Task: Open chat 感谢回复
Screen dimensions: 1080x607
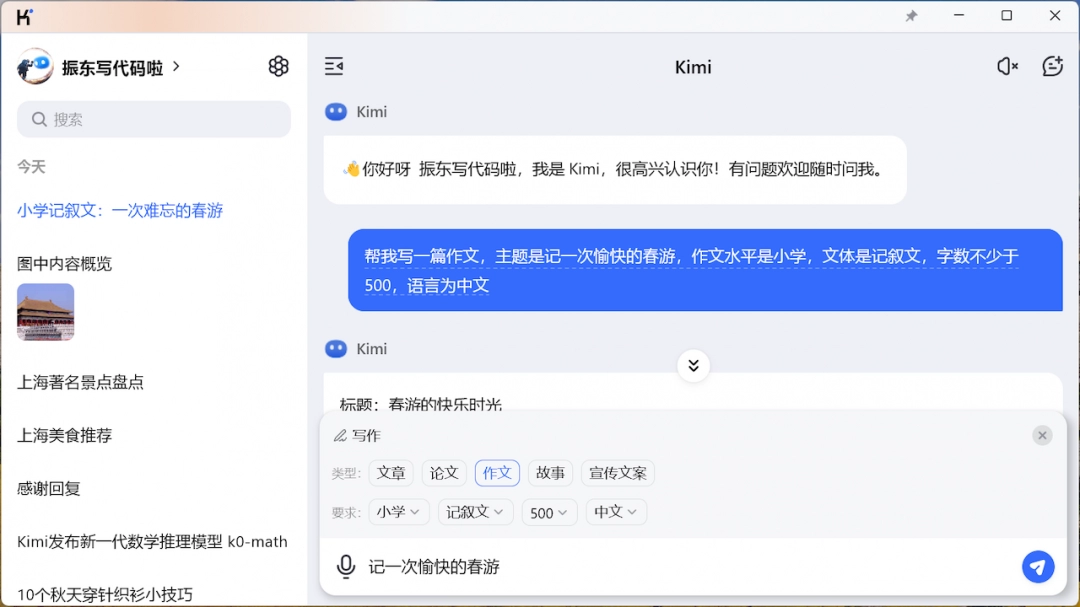Action: tap(49, 488)
